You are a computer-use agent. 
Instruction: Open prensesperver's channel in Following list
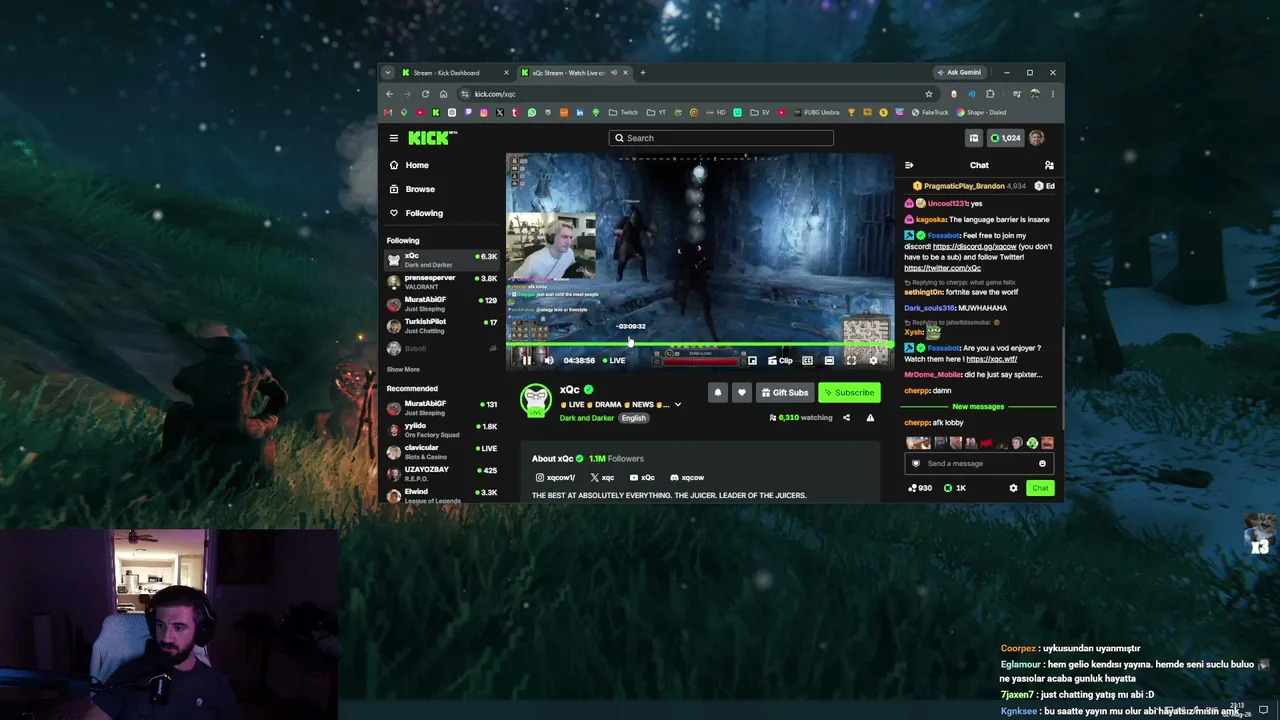(441, 282)
